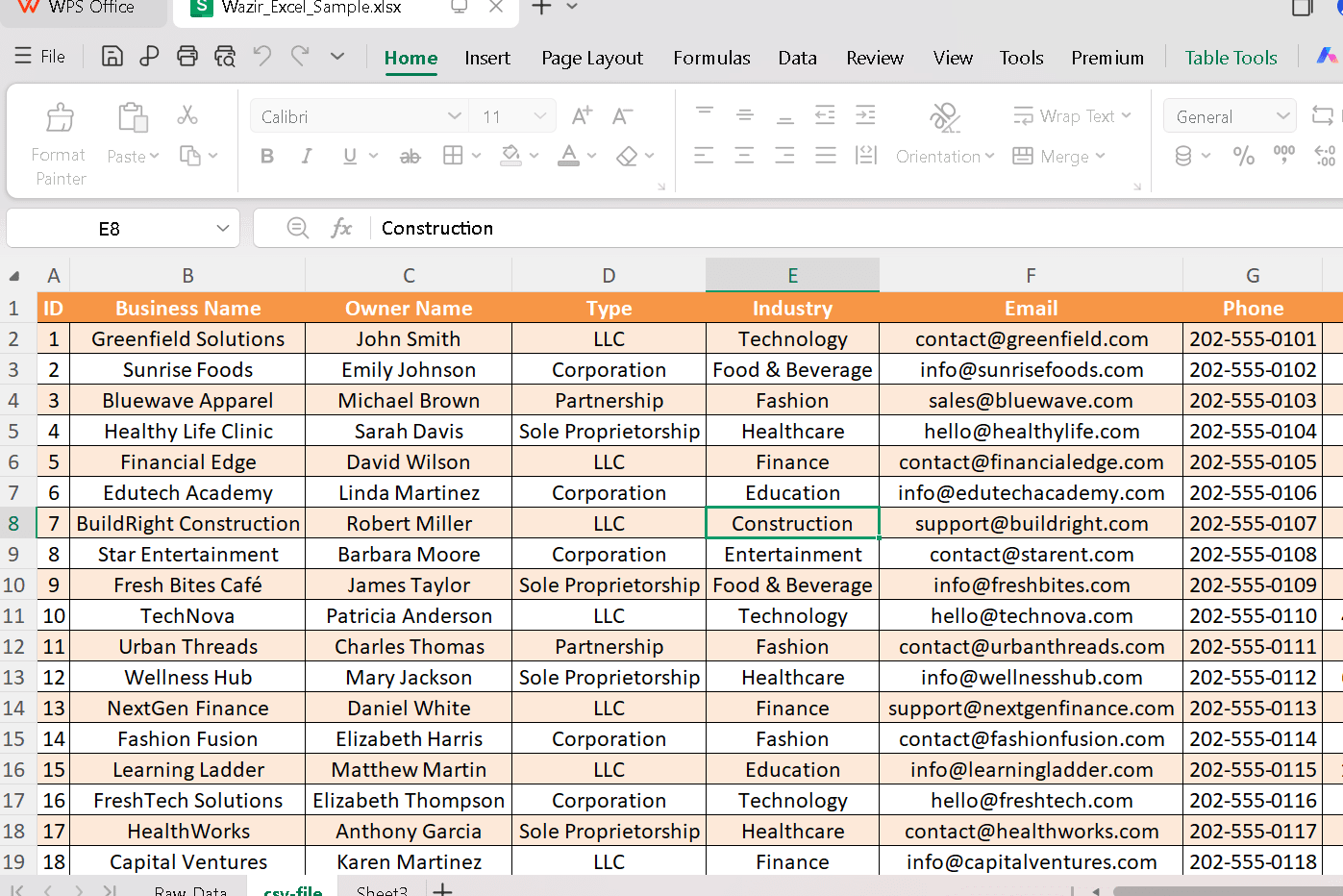1343x896 pixels.
Task: Click the Borders grid icon
Action: tap(453, 156)
